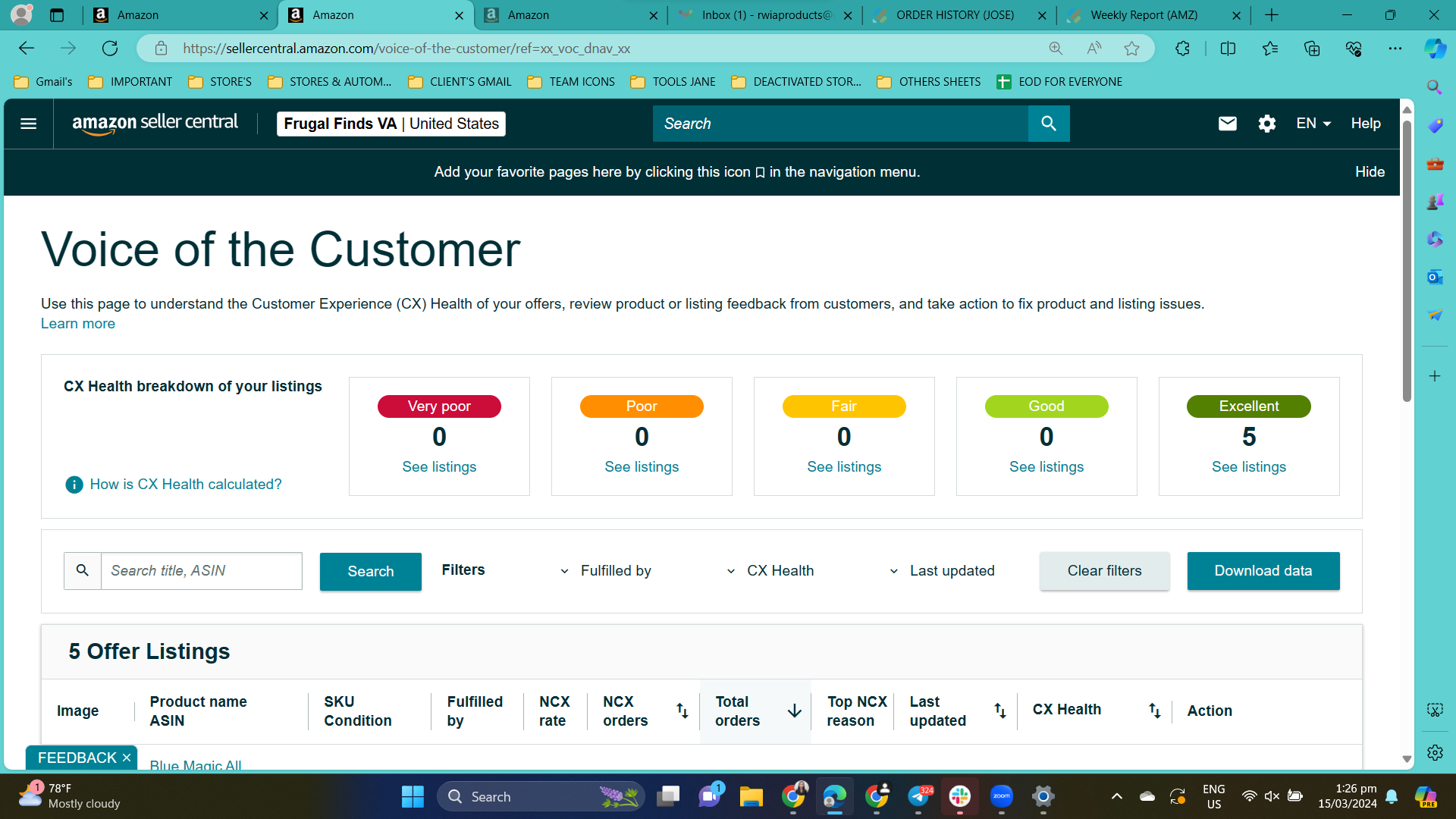This screenshot has height=819, width=1456.
Task: Open the Edge sidebar search icon
Action: click(x=1435, y=87)
